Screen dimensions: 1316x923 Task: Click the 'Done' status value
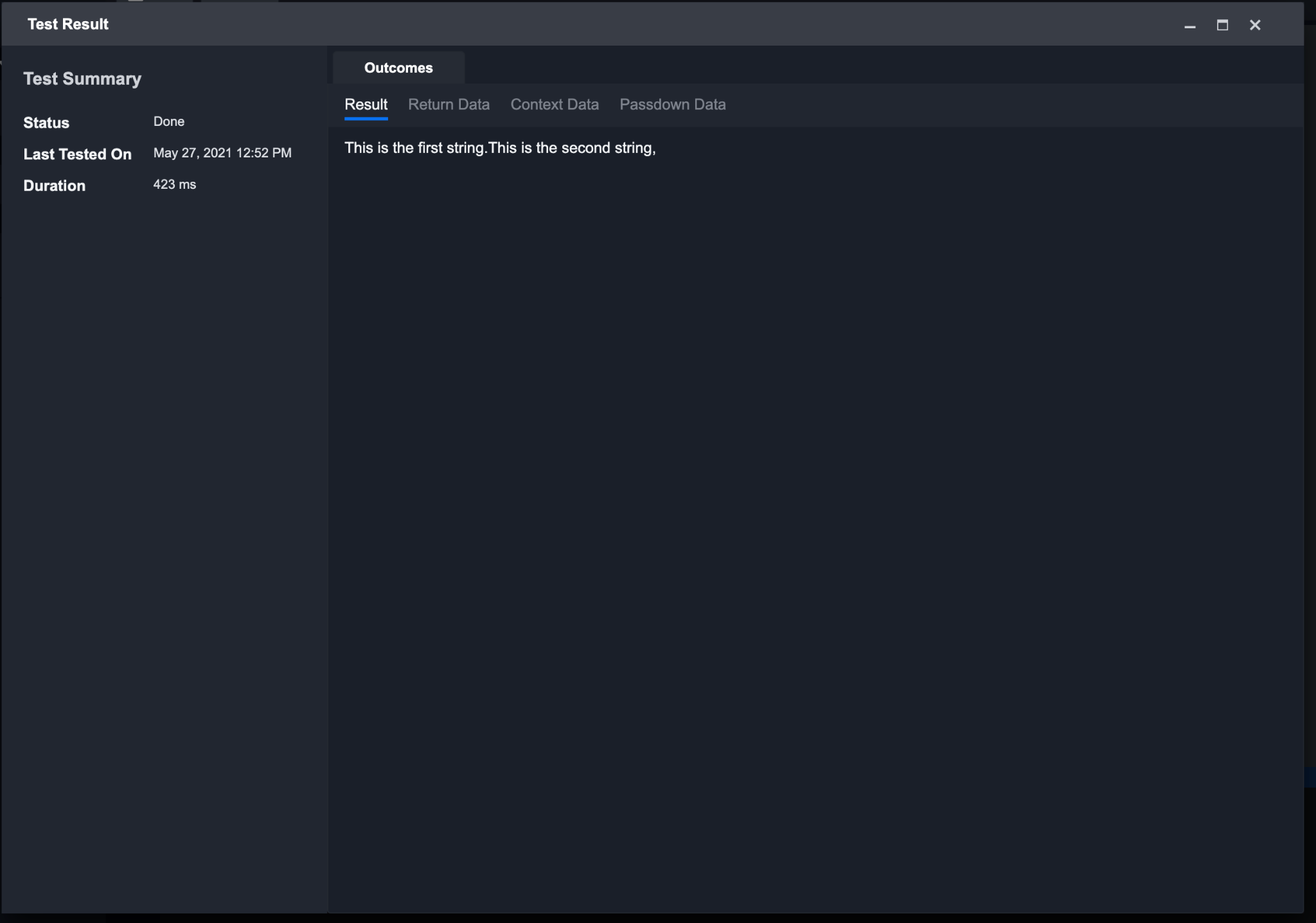tap(168, 121)
